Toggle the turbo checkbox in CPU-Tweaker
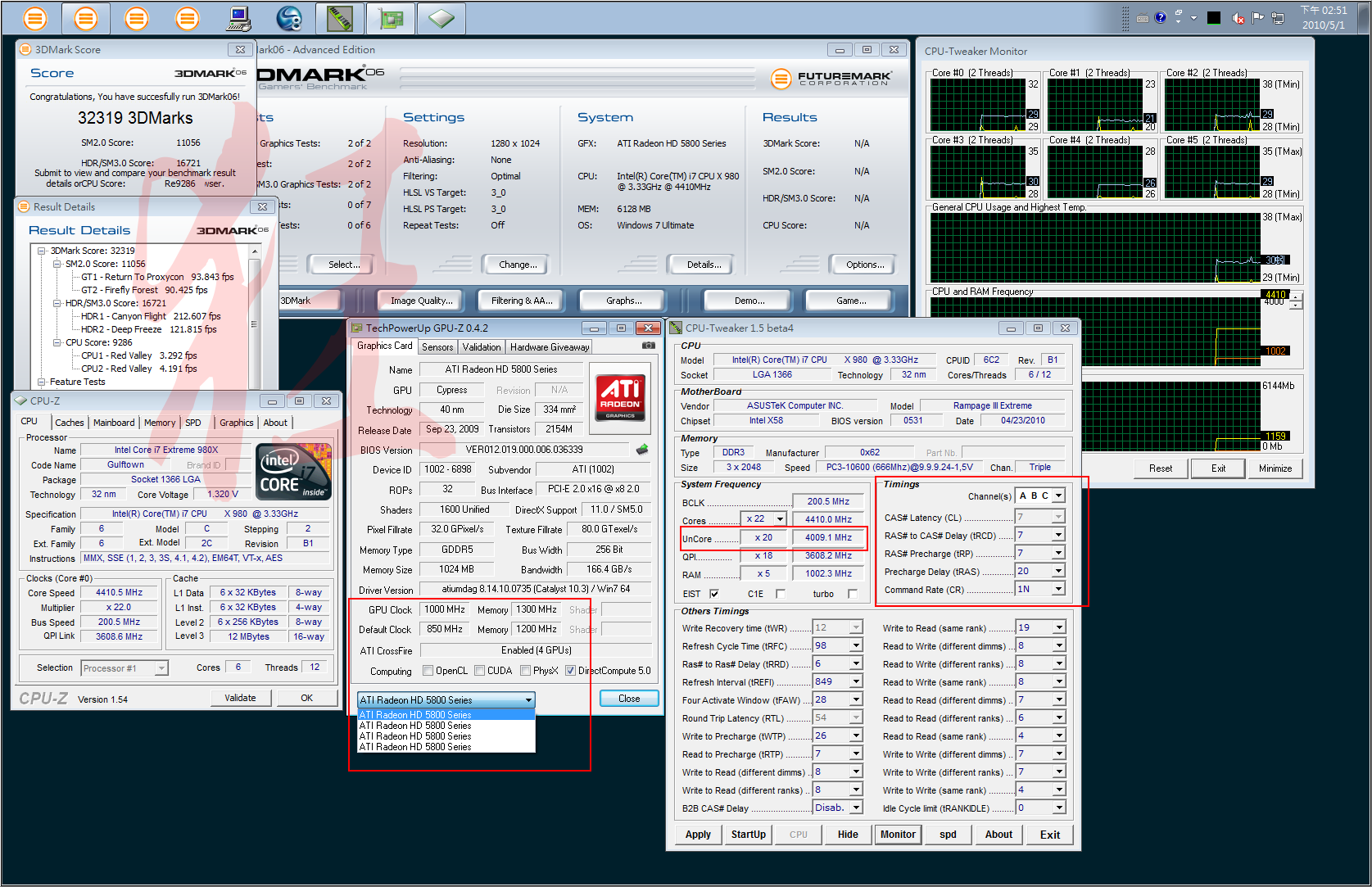1372x887 pixels. tap(853, 594)
